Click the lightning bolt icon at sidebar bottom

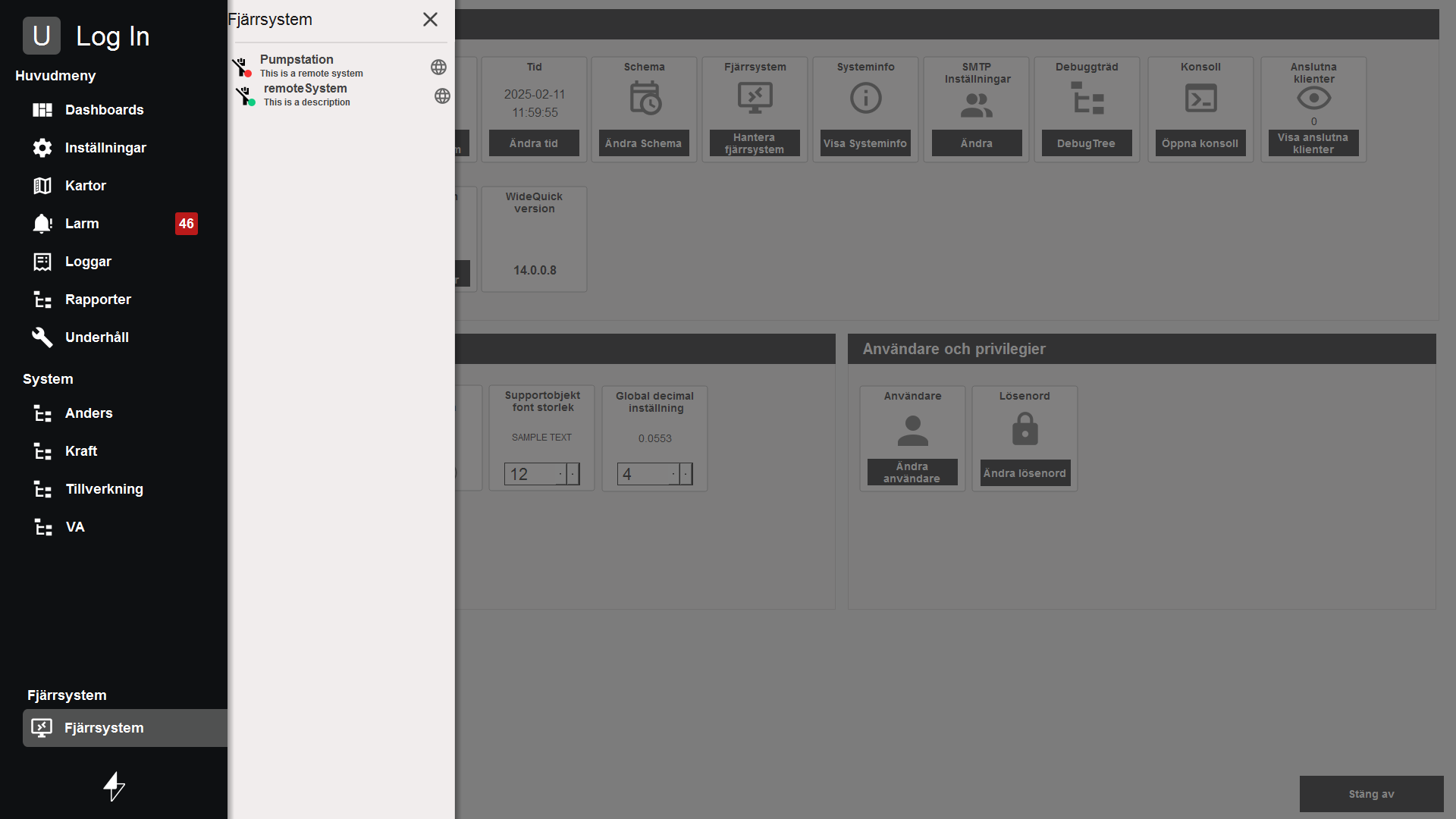[x=114, y=786]
